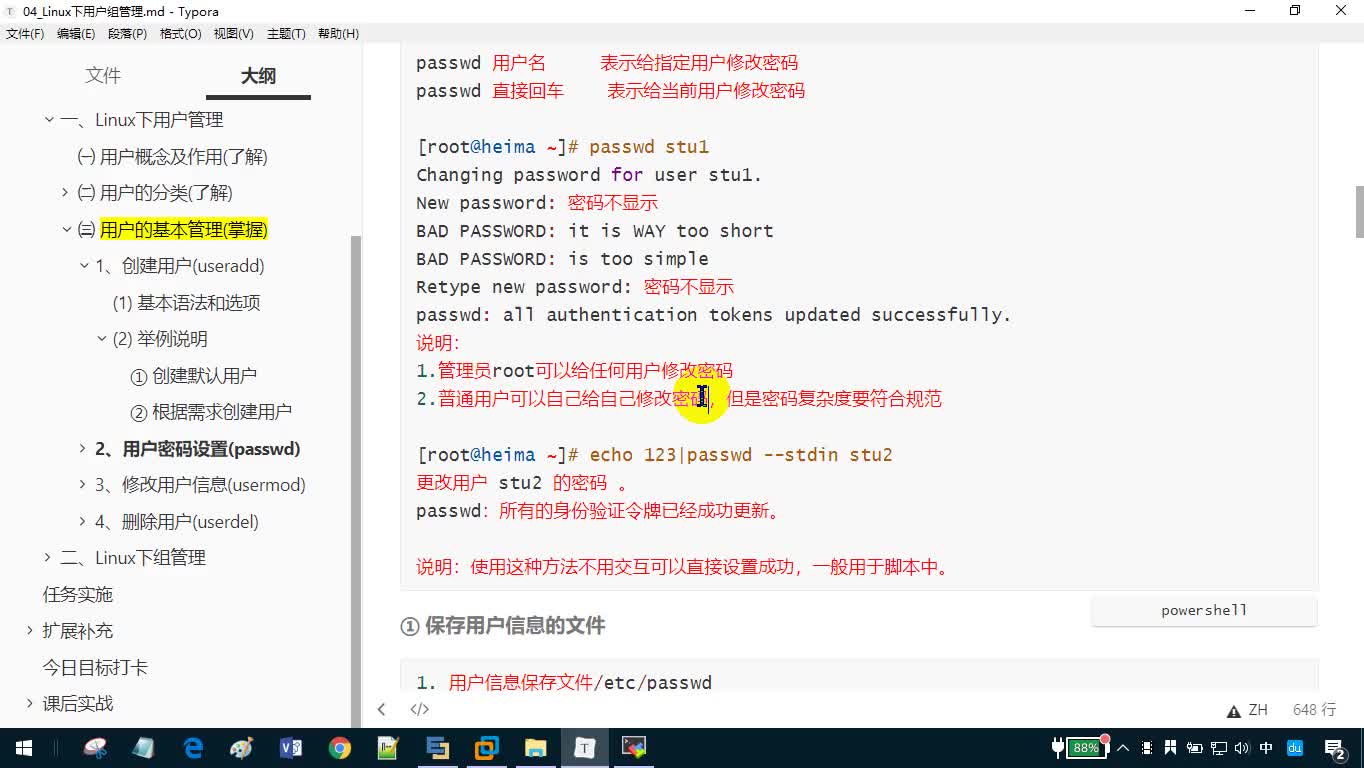1364x768 pixels.
Task: Open 视图(V) menu
Action: pos(233,34)
